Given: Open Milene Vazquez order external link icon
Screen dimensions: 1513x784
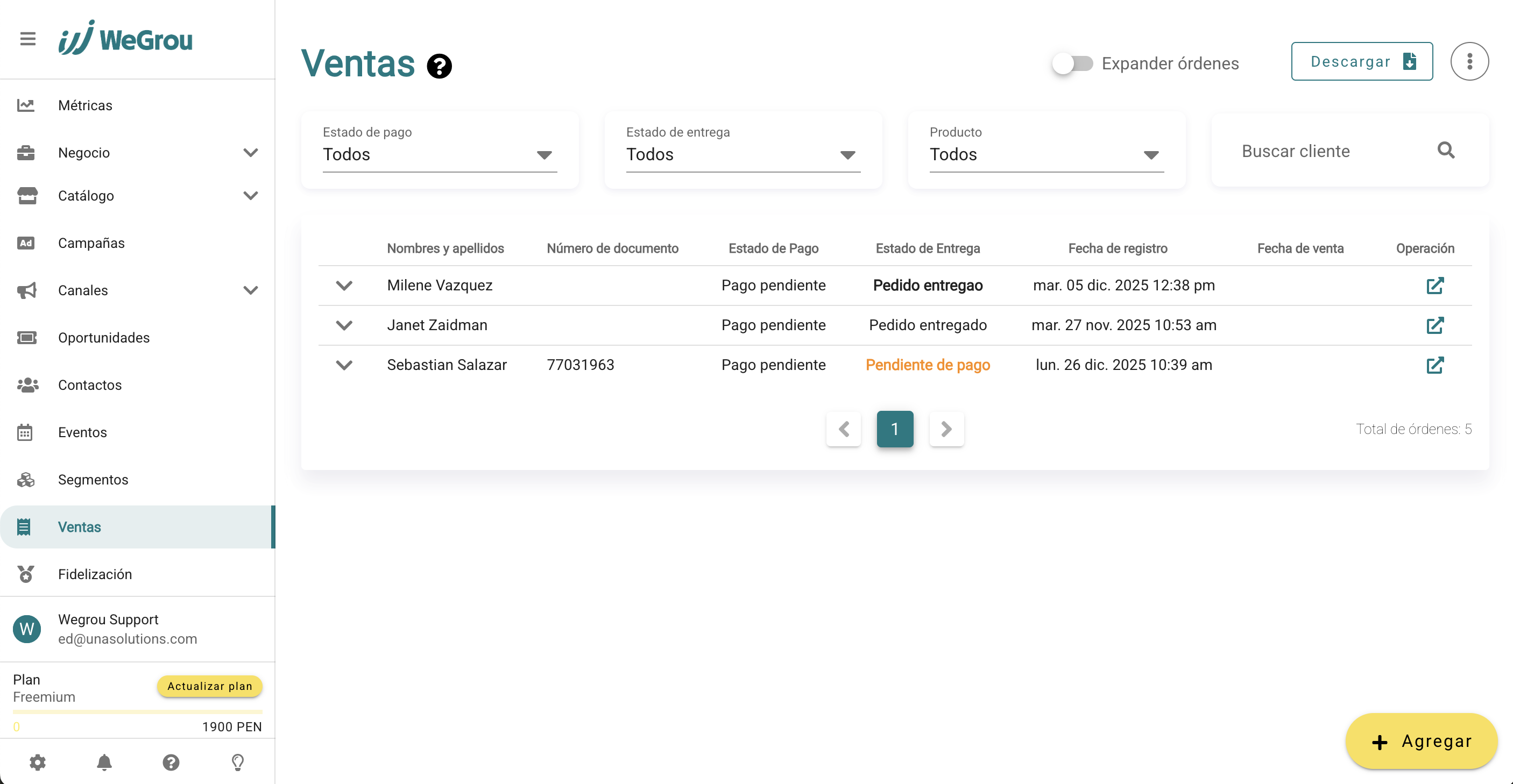Looking at the screenshot, I should tap(1434, 286).
